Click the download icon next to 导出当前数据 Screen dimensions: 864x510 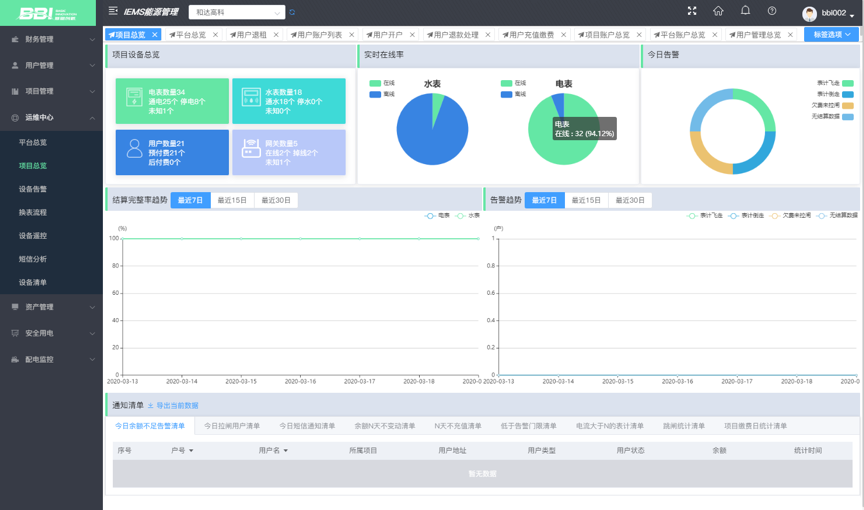pos(150,405)
